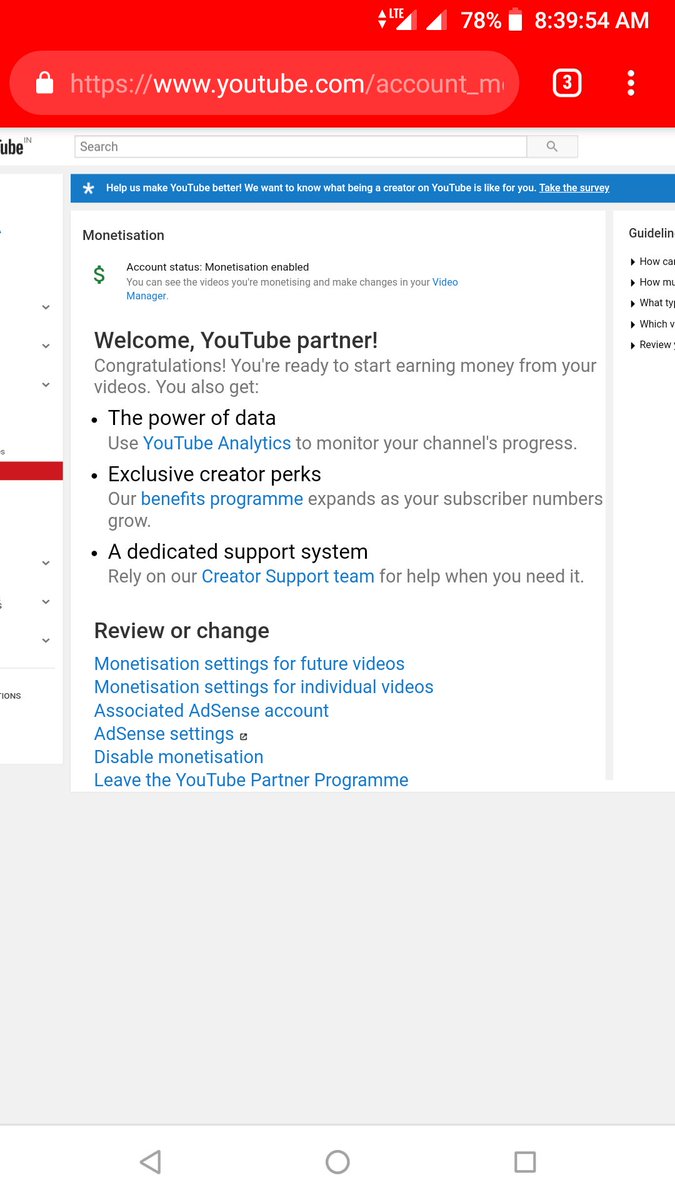Click the Guidelines panel heading
The image size is (675, 1200).
652,233
